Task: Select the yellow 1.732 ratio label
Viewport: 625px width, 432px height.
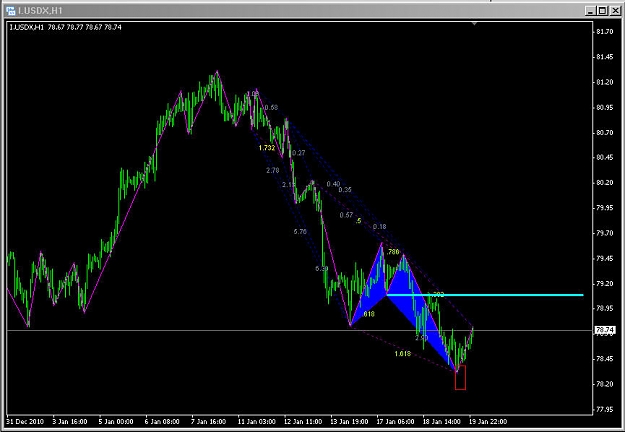Action: pyautogui.click(x=267, y=148)
